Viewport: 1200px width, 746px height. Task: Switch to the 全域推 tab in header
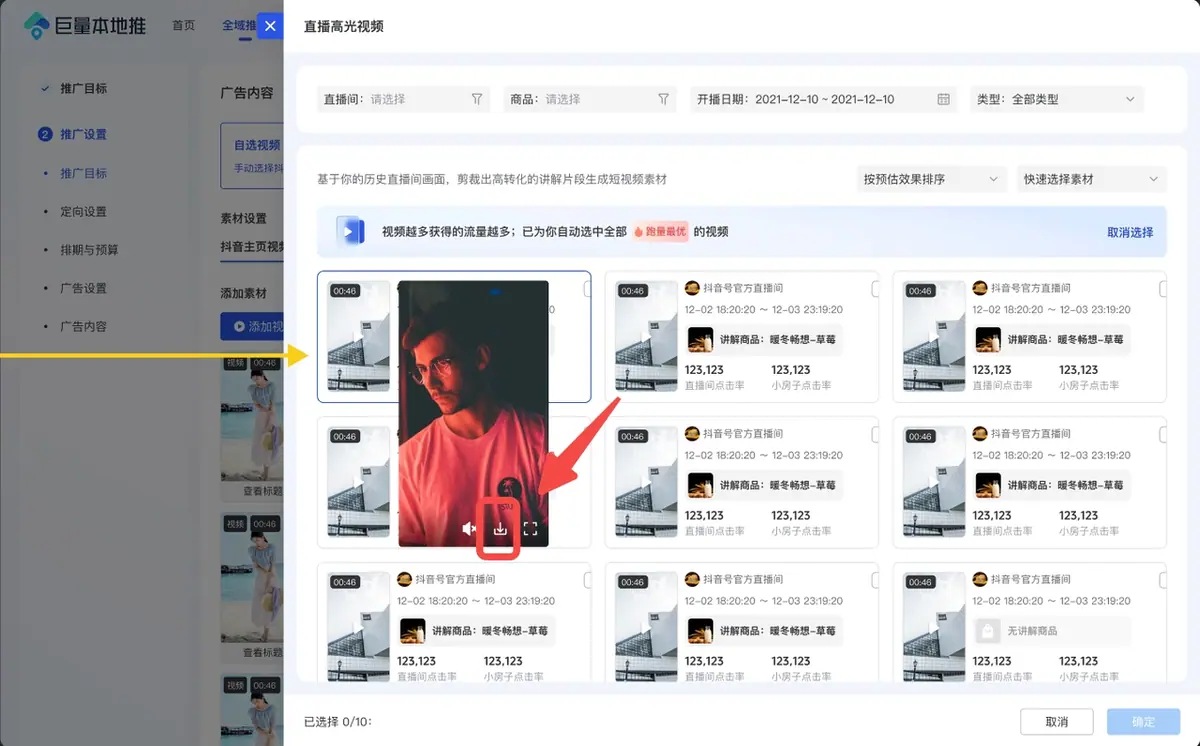click(239, 26)
